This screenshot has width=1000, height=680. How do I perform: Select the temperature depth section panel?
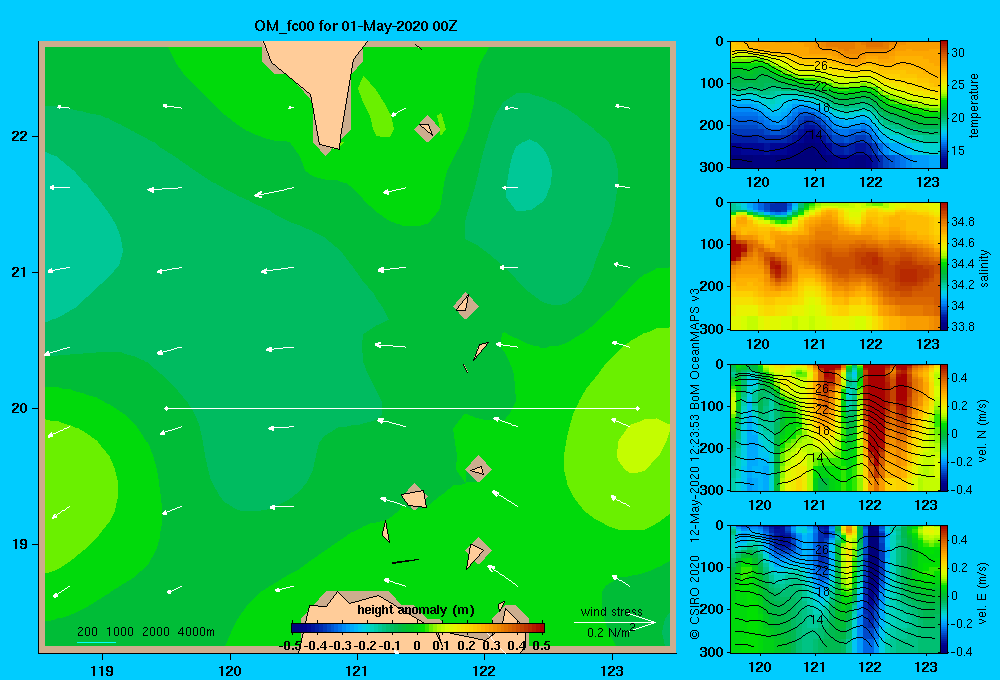click(x=835, y=105)
